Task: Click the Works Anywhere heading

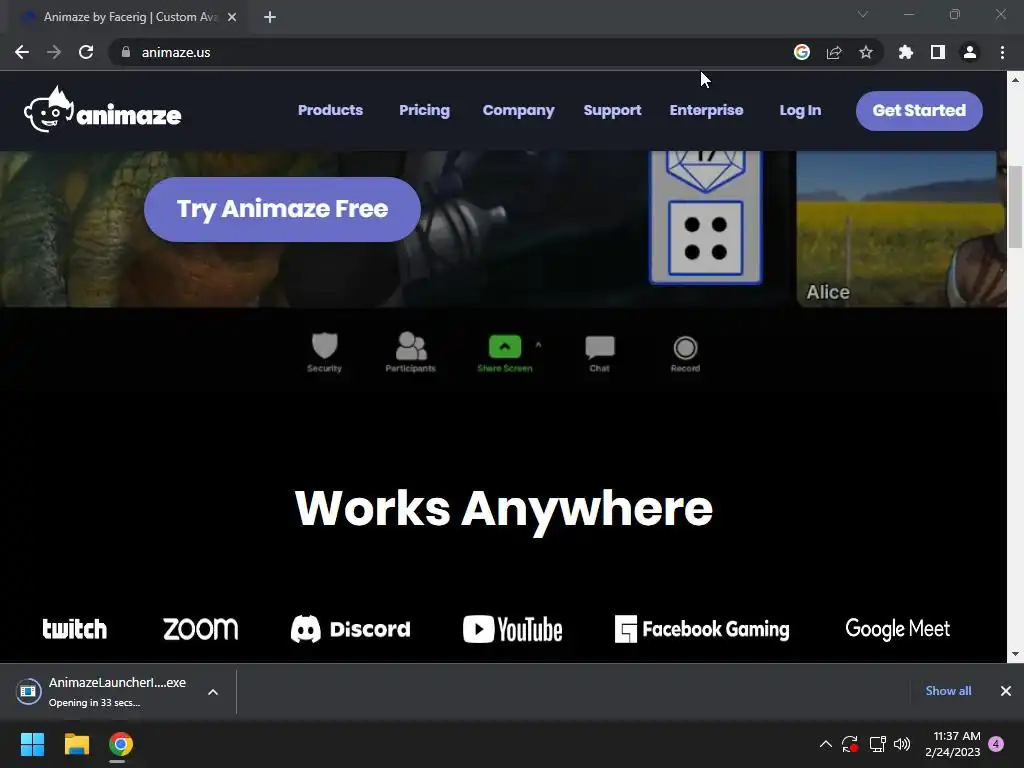Action: pyautogui.click(x=504, y=509)
